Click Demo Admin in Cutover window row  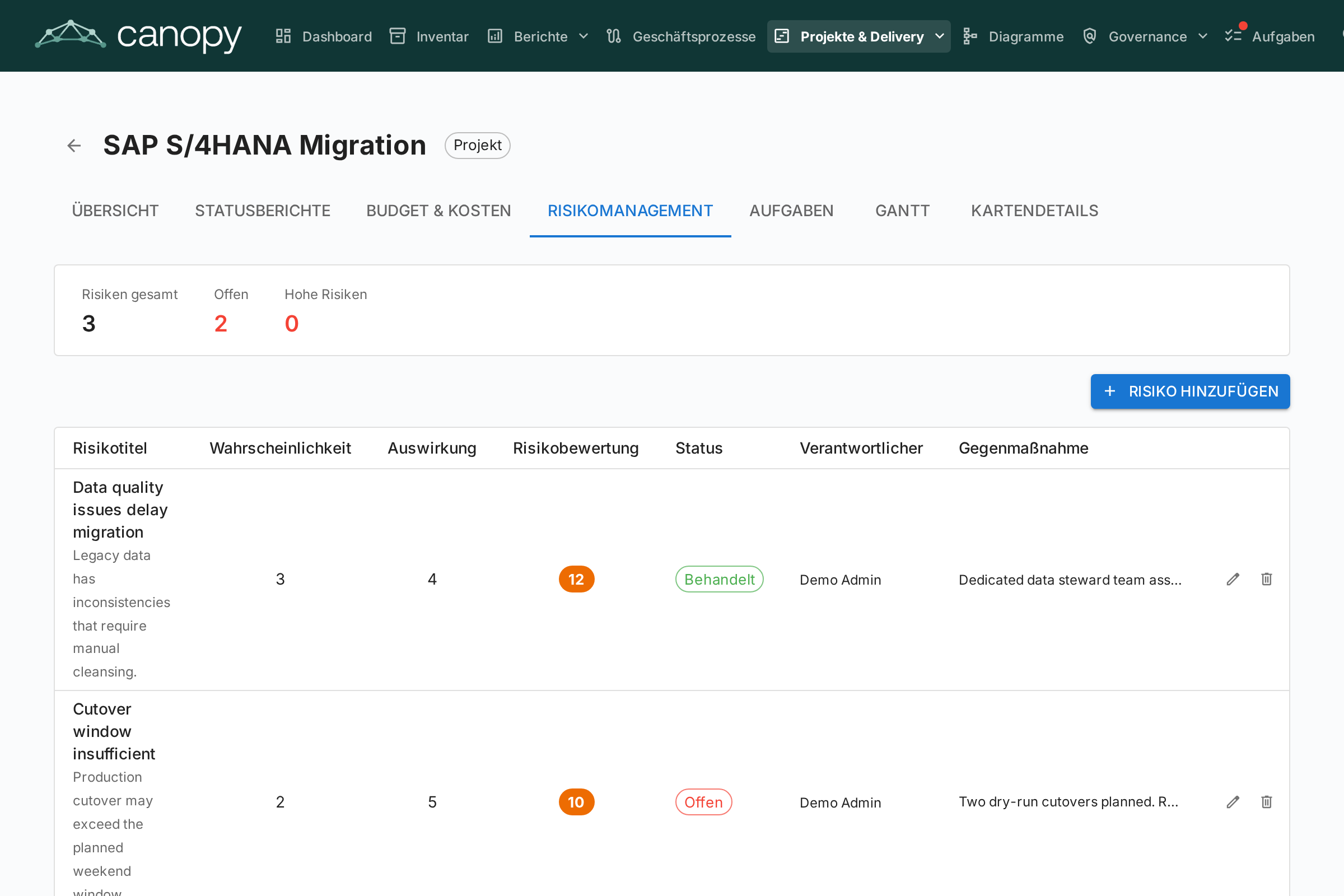pos(840,803)
